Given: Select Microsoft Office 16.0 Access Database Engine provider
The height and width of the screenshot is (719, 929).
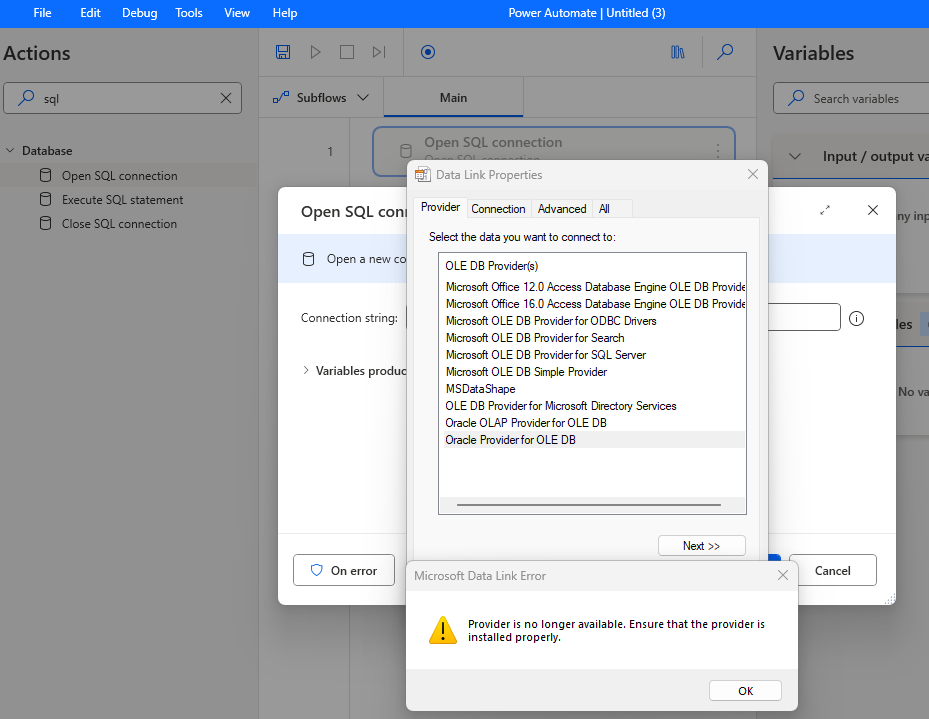Looking at the screenshot, I should [x=594, y=304].
